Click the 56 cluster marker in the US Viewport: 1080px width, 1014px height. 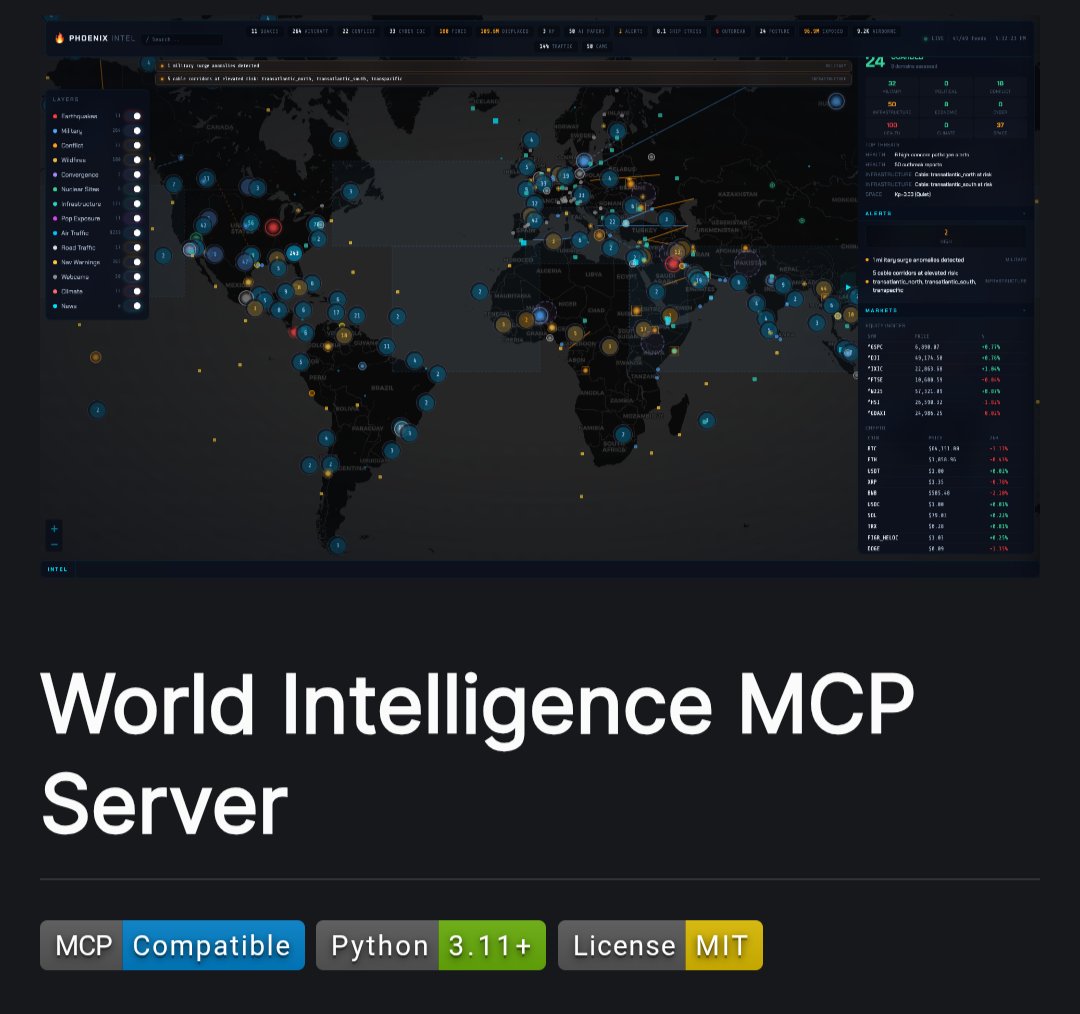pyautogui.click(x=251, y=223)
